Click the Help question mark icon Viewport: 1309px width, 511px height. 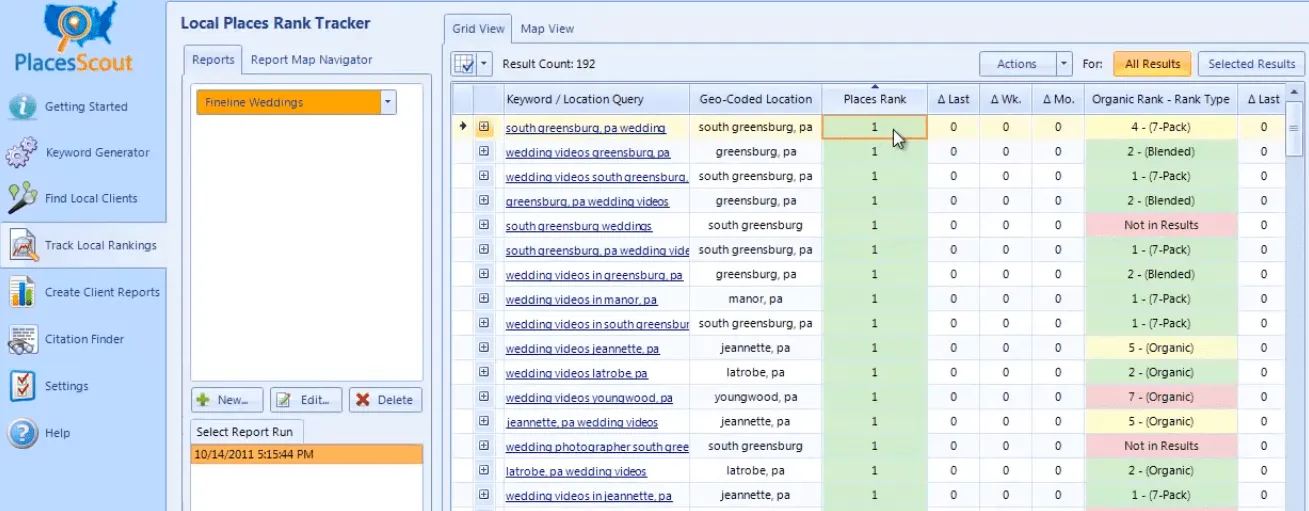click(22, 433)
